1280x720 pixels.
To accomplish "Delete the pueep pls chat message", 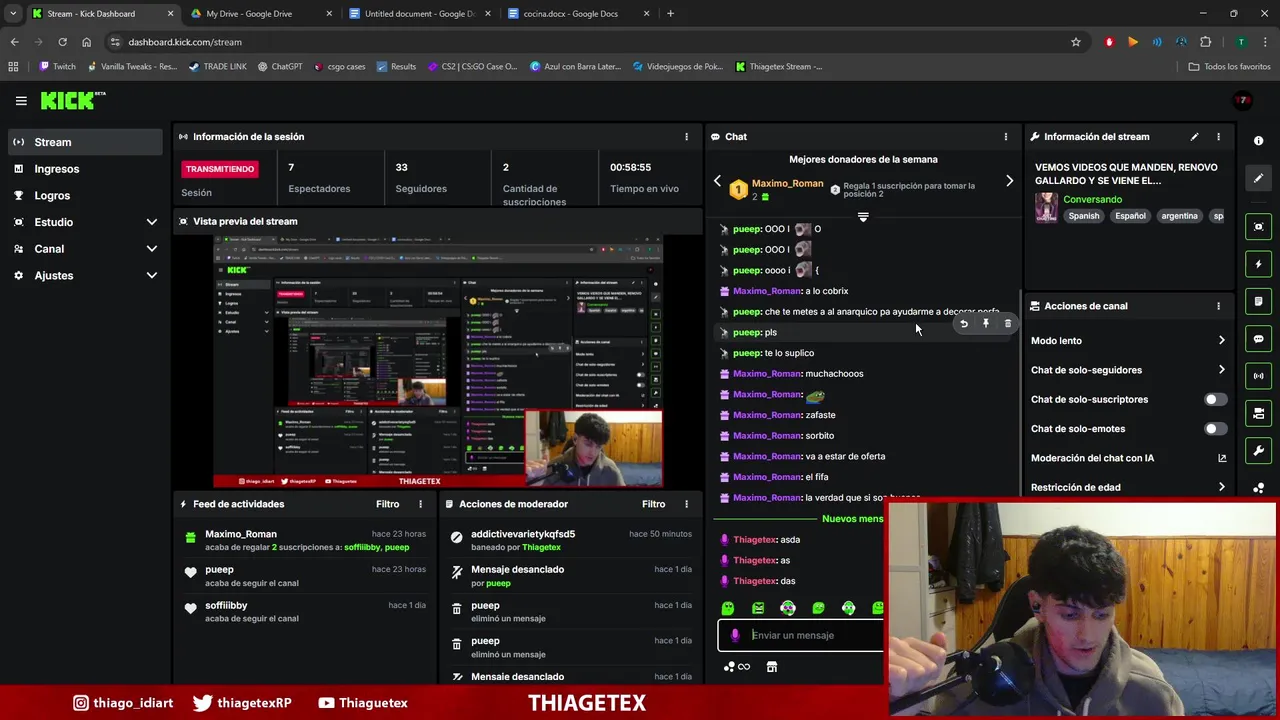I will point(1008,324).
